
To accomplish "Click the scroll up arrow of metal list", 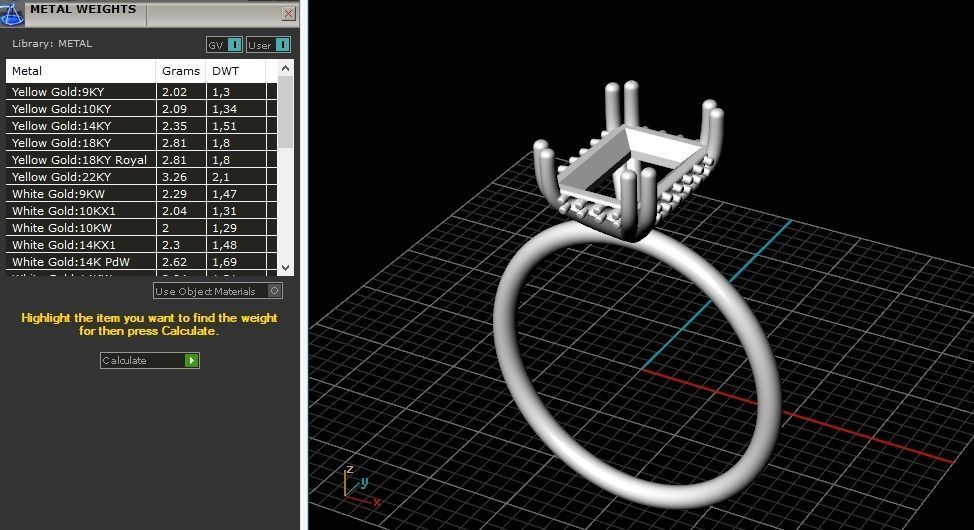I will tap(285, 68).
